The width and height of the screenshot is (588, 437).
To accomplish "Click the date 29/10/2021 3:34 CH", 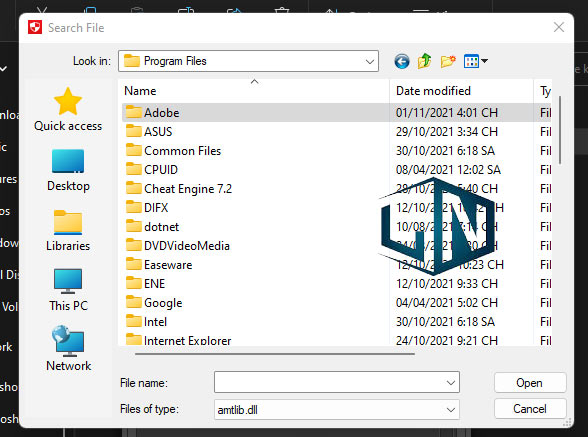I will coord(447,132).
